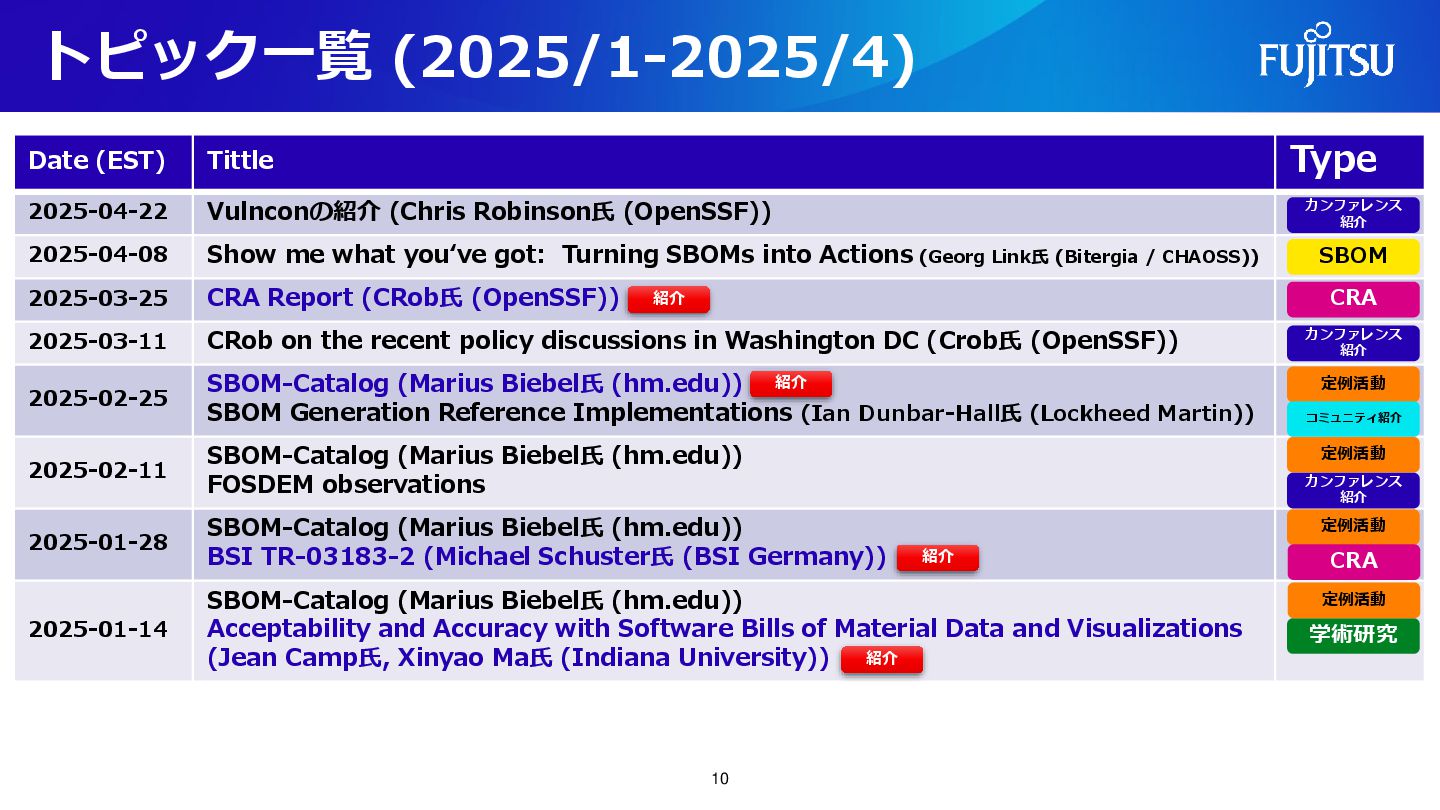Click the recent policy discussions in Washington DC title
The width and height of the screenshot is (1440, 810).
[692, 341]
